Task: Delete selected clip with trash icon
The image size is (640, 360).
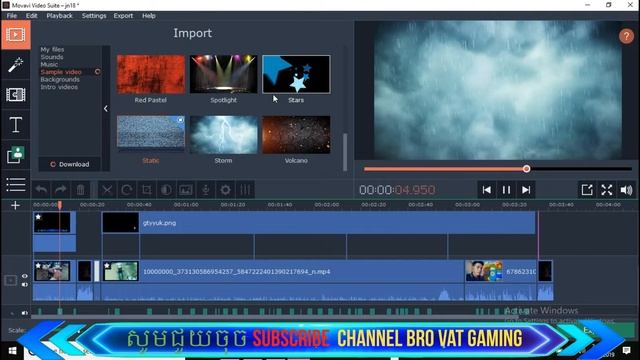Action: 80,190
